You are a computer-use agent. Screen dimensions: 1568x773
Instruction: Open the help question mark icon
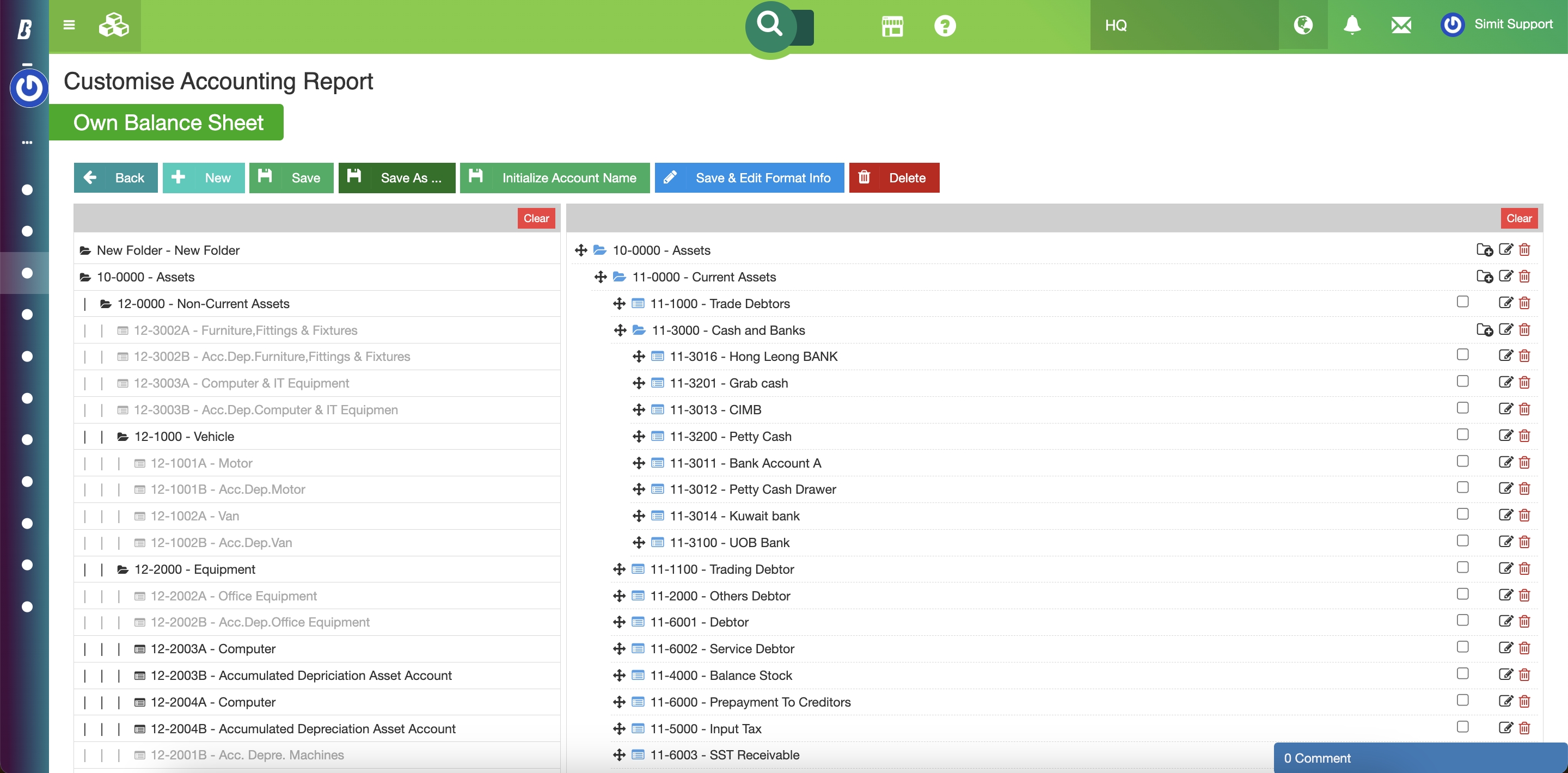945,26
